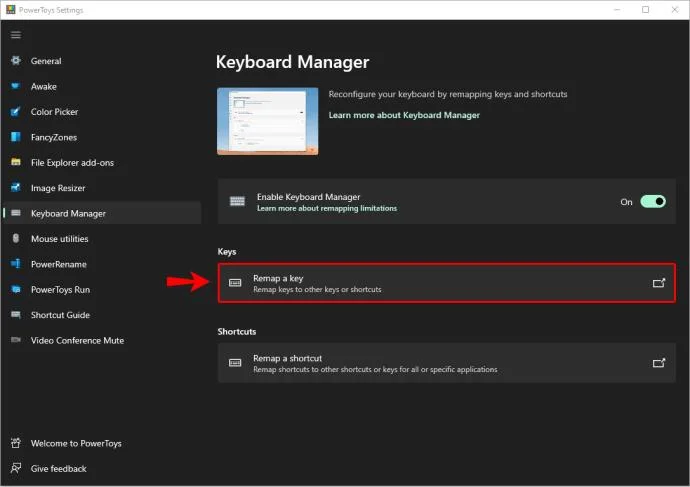Turn off the Enable Keyboard Manager toggle
Image resolution: width=690 pixels, height=487 pixels.
tap(653, 201)
